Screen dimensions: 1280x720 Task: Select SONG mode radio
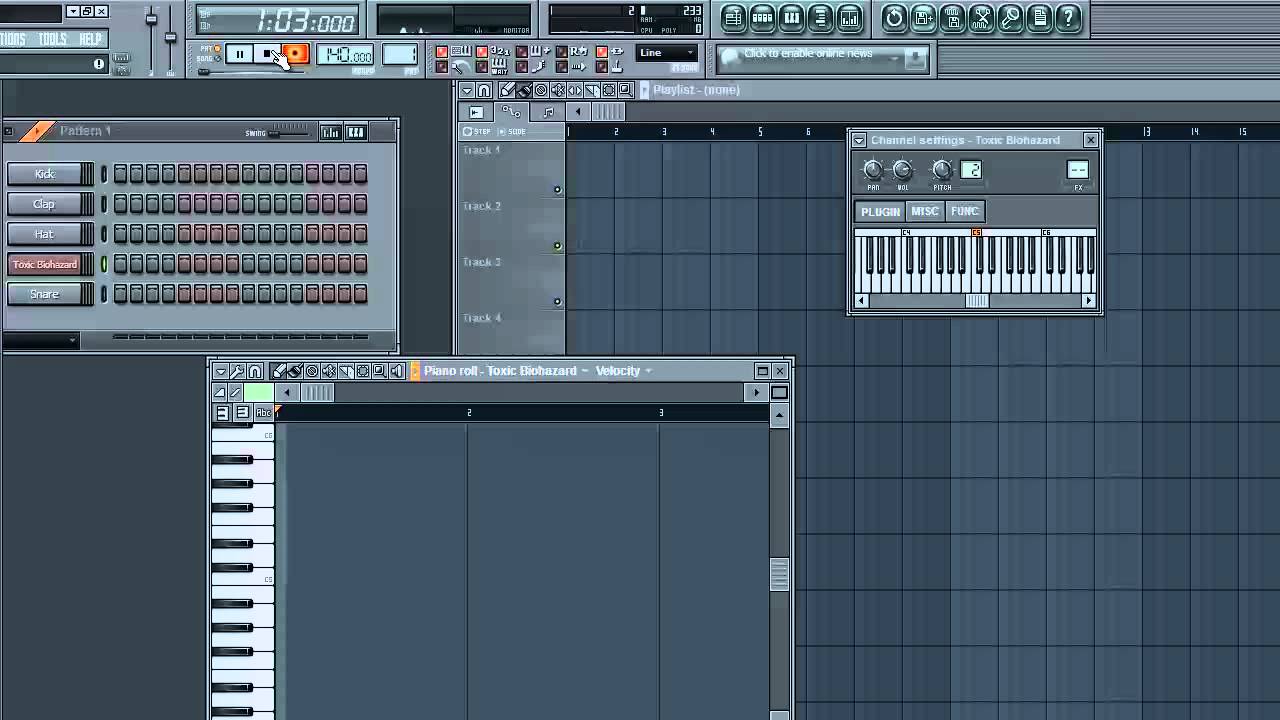click(x=217, y=59)
